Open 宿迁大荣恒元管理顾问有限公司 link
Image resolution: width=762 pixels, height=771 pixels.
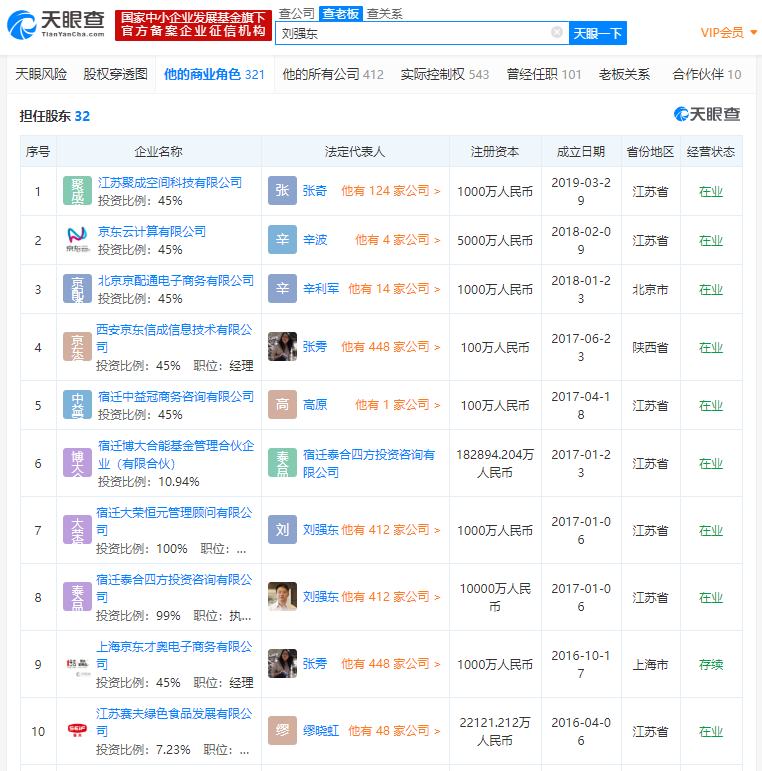tap(174, 521)
